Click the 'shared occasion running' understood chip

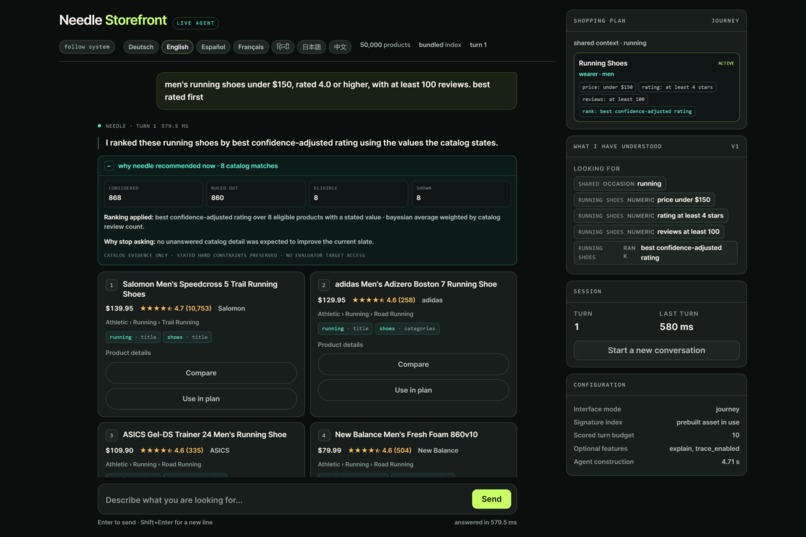pyautogui.click(x=619, y=184)
